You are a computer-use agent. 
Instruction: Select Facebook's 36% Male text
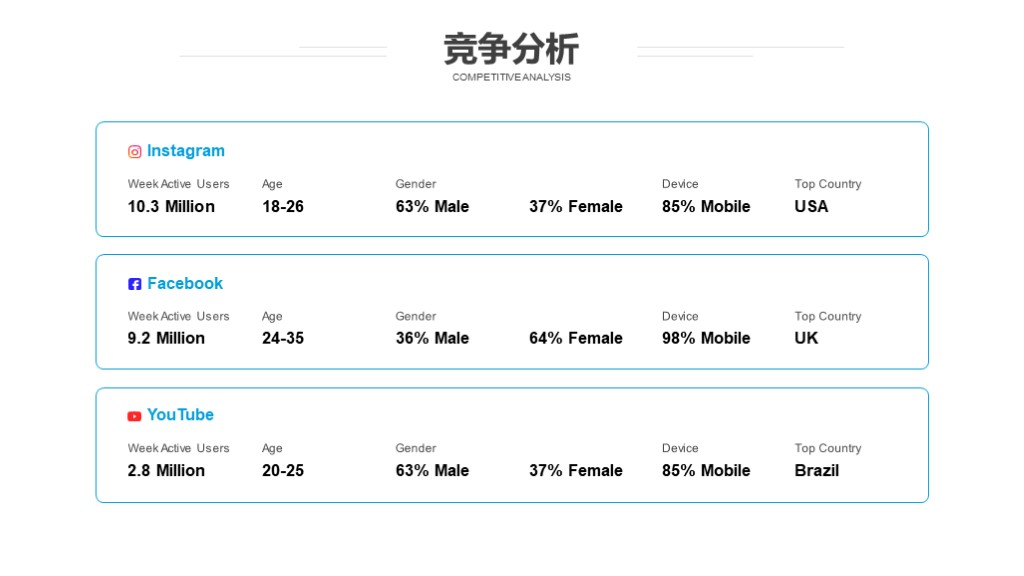(x=432, y=338)
